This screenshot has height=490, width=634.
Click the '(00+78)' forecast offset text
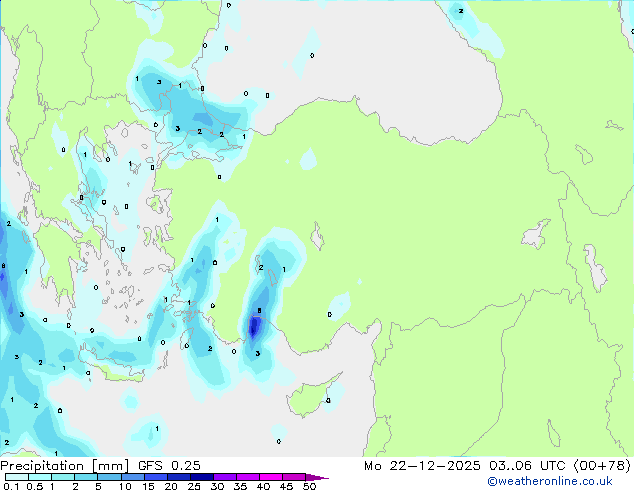602,466
